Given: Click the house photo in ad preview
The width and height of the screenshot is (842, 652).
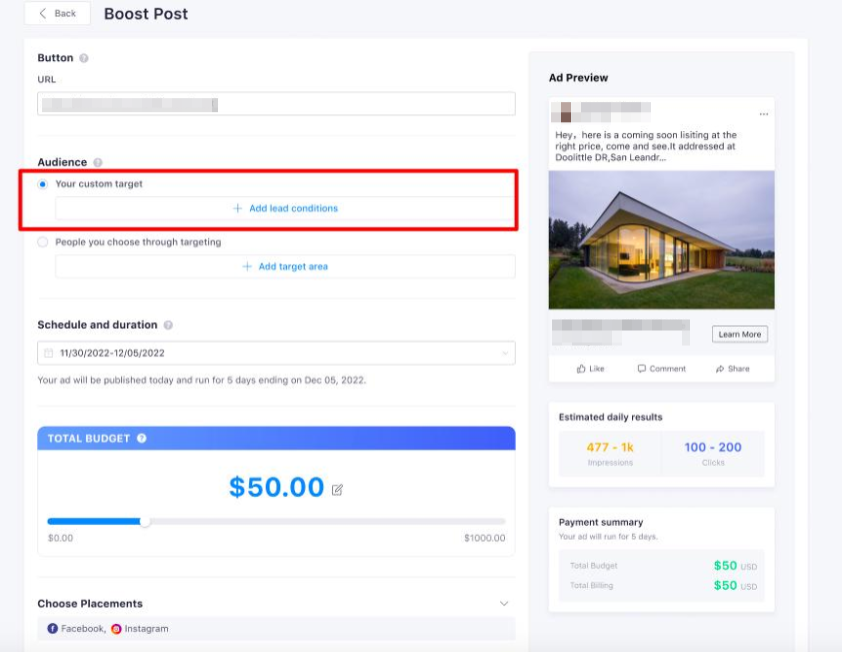Looking at the screenshot, I should 661,240.
